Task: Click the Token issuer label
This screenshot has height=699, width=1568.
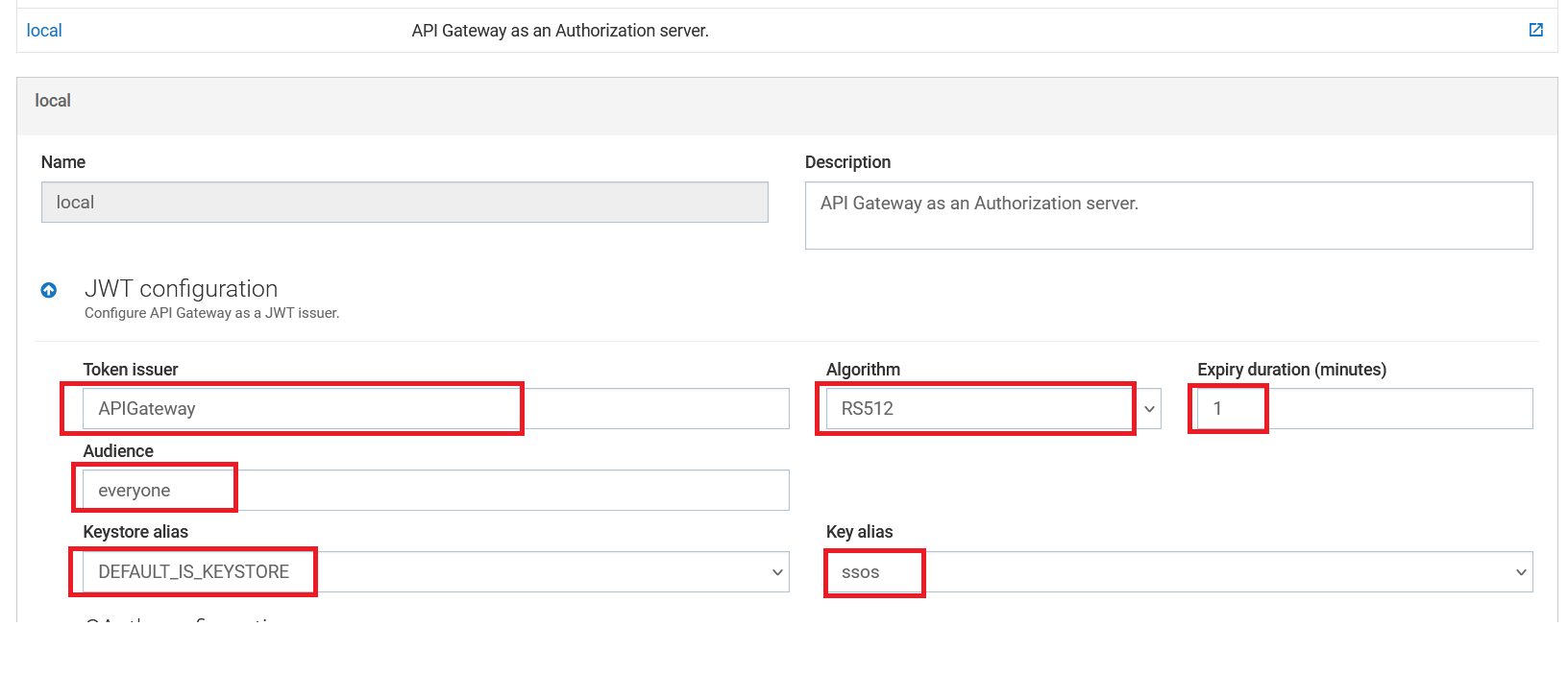Action: 131,370
